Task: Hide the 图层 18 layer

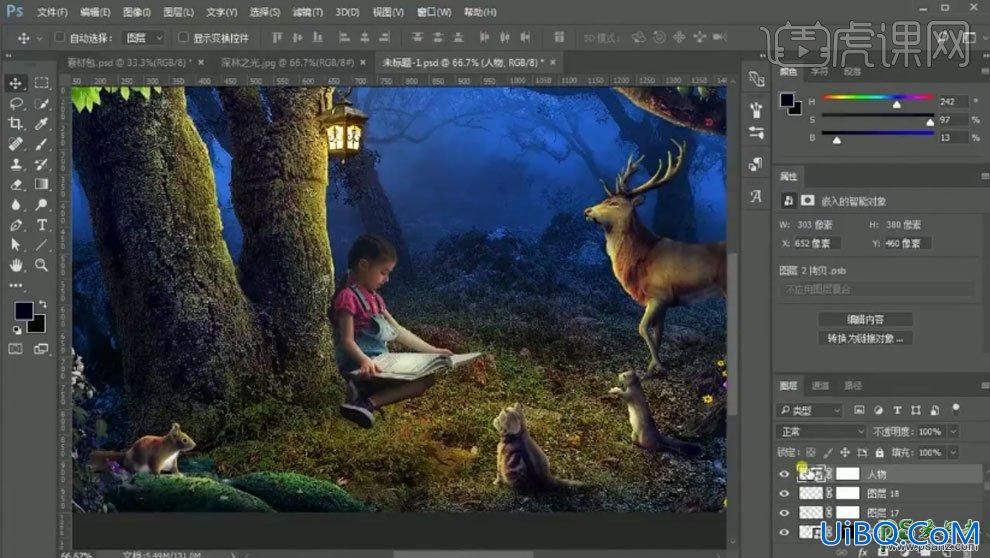Action: (784, 494)
